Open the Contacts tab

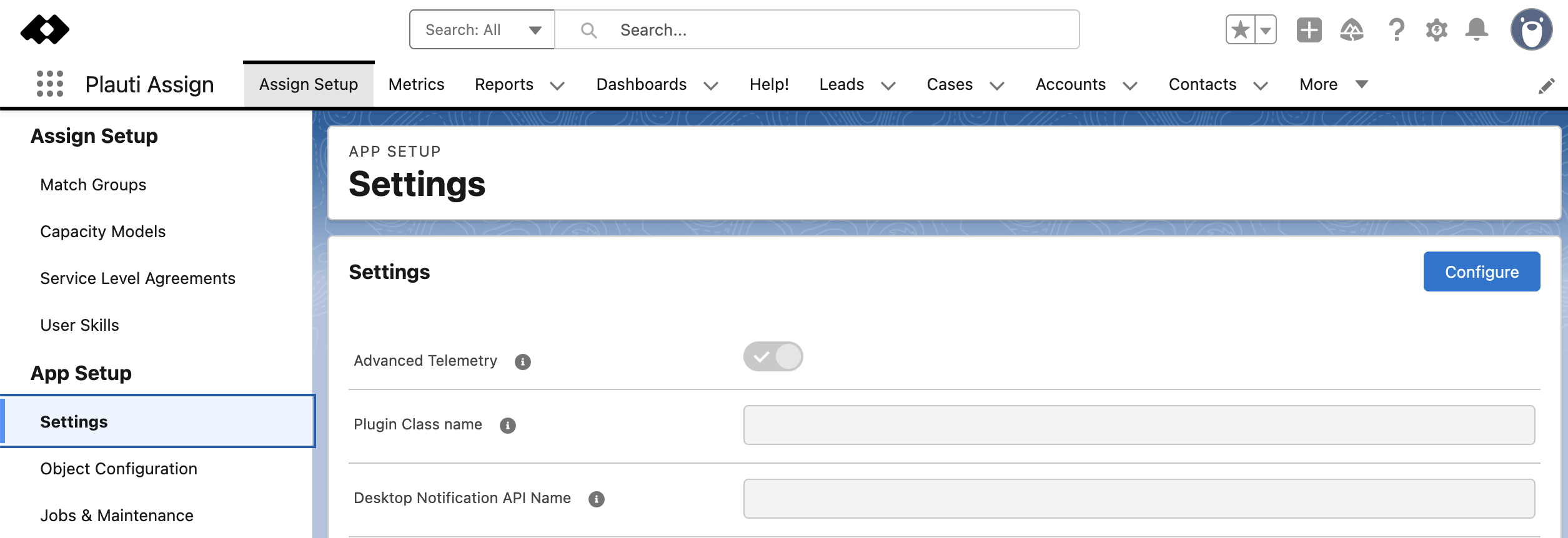point(1203,84)
